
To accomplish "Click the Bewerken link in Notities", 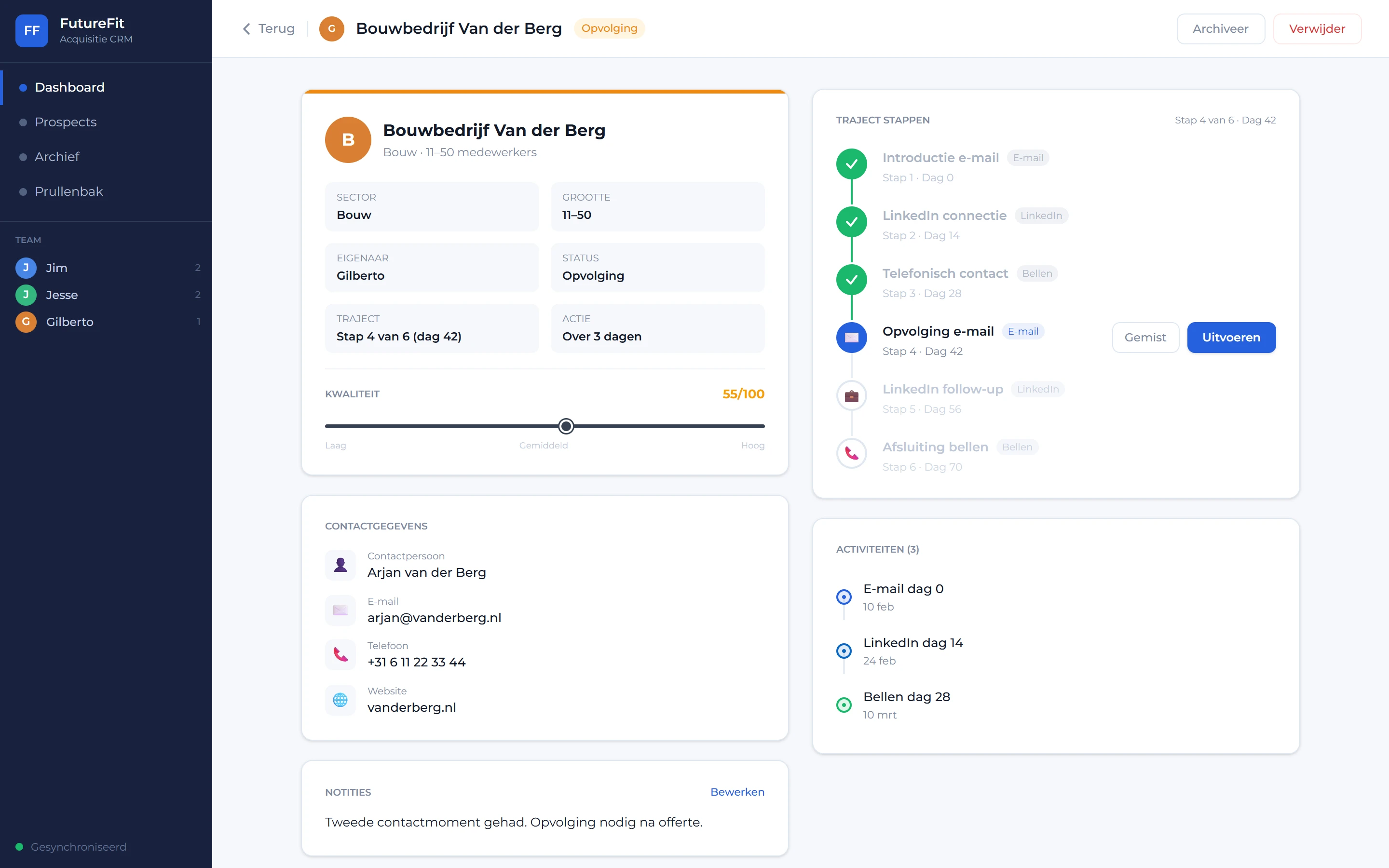I will (x=737, y=792).
